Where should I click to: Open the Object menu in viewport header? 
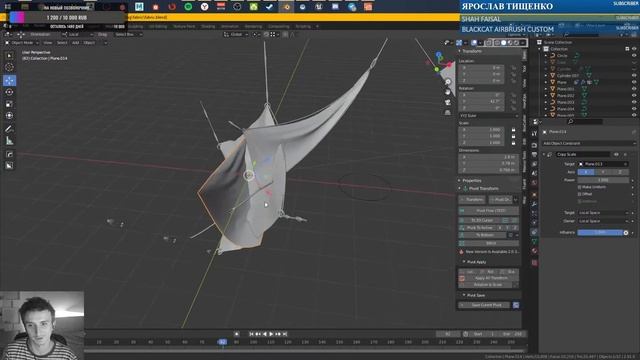coord(89,42)
